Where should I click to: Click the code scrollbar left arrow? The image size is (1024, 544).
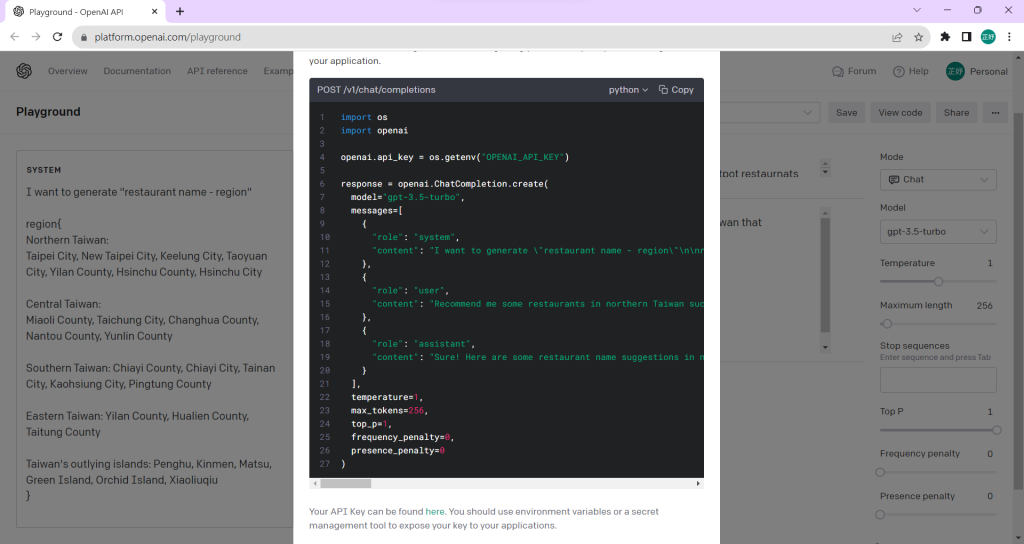tap(315, 483)
